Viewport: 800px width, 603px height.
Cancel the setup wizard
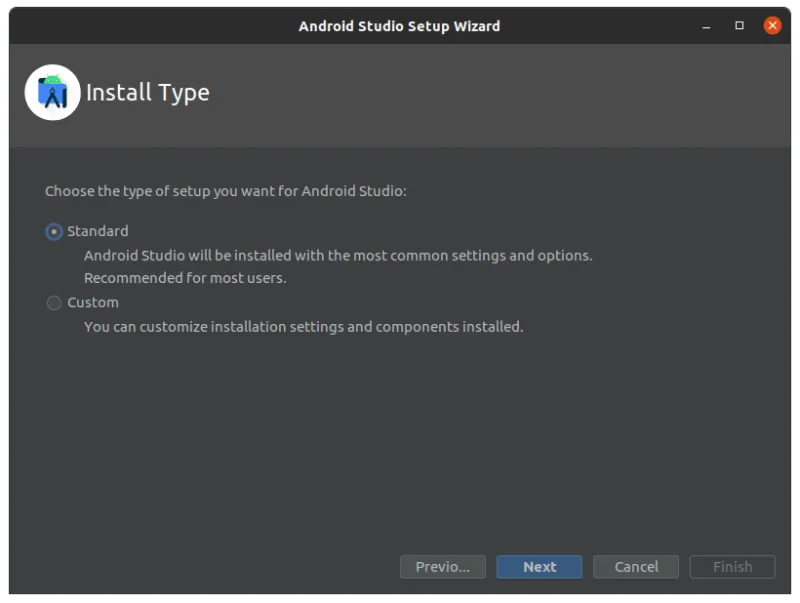tap(636, 567)
